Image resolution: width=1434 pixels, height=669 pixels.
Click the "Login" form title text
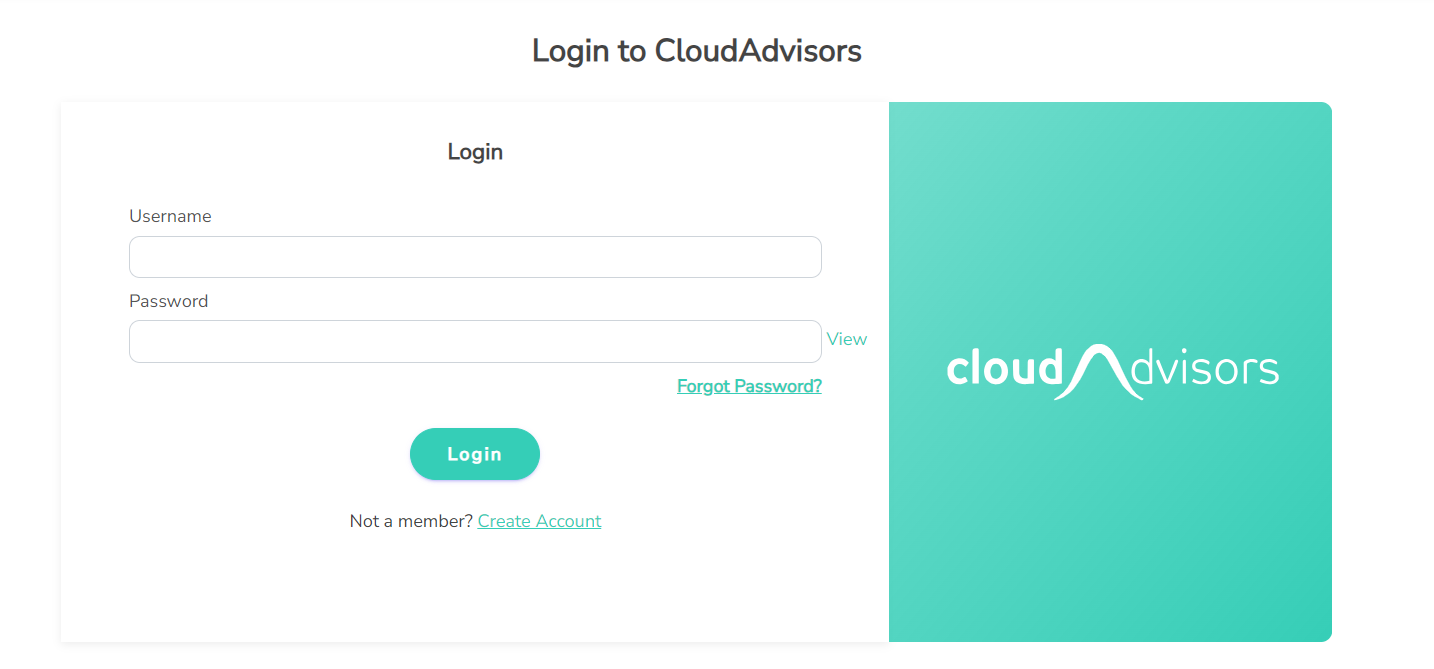coord(475,152)
